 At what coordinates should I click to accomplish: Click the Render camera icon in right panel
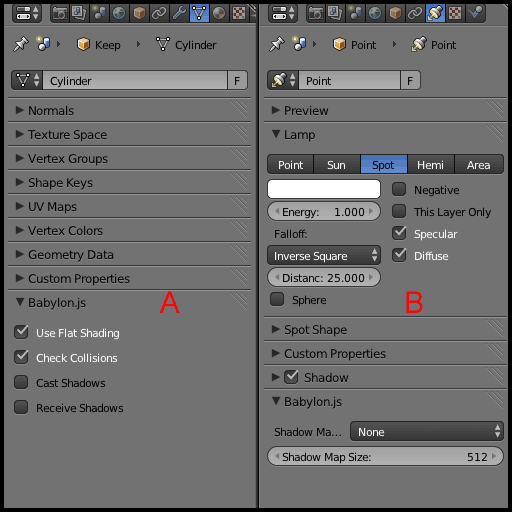point(315,13)
